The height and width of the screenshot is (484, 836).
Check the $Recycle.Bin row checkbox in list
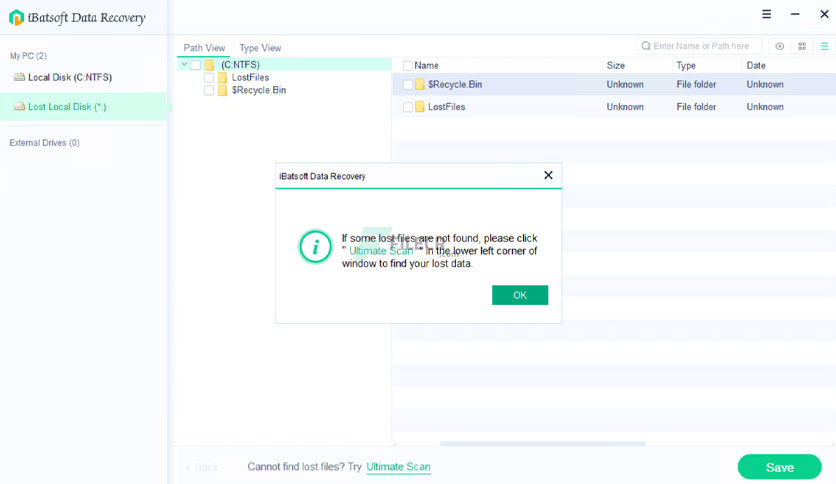point(407,84)
